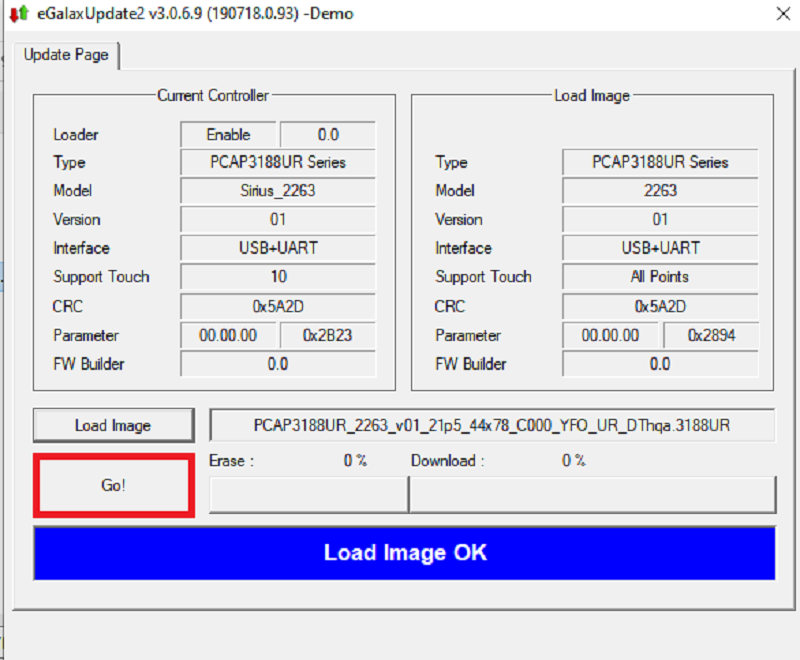Click the Load Image Parameter value 0x2894
Viewport: 800px width, 660px height.
click(x=710, y=336)
